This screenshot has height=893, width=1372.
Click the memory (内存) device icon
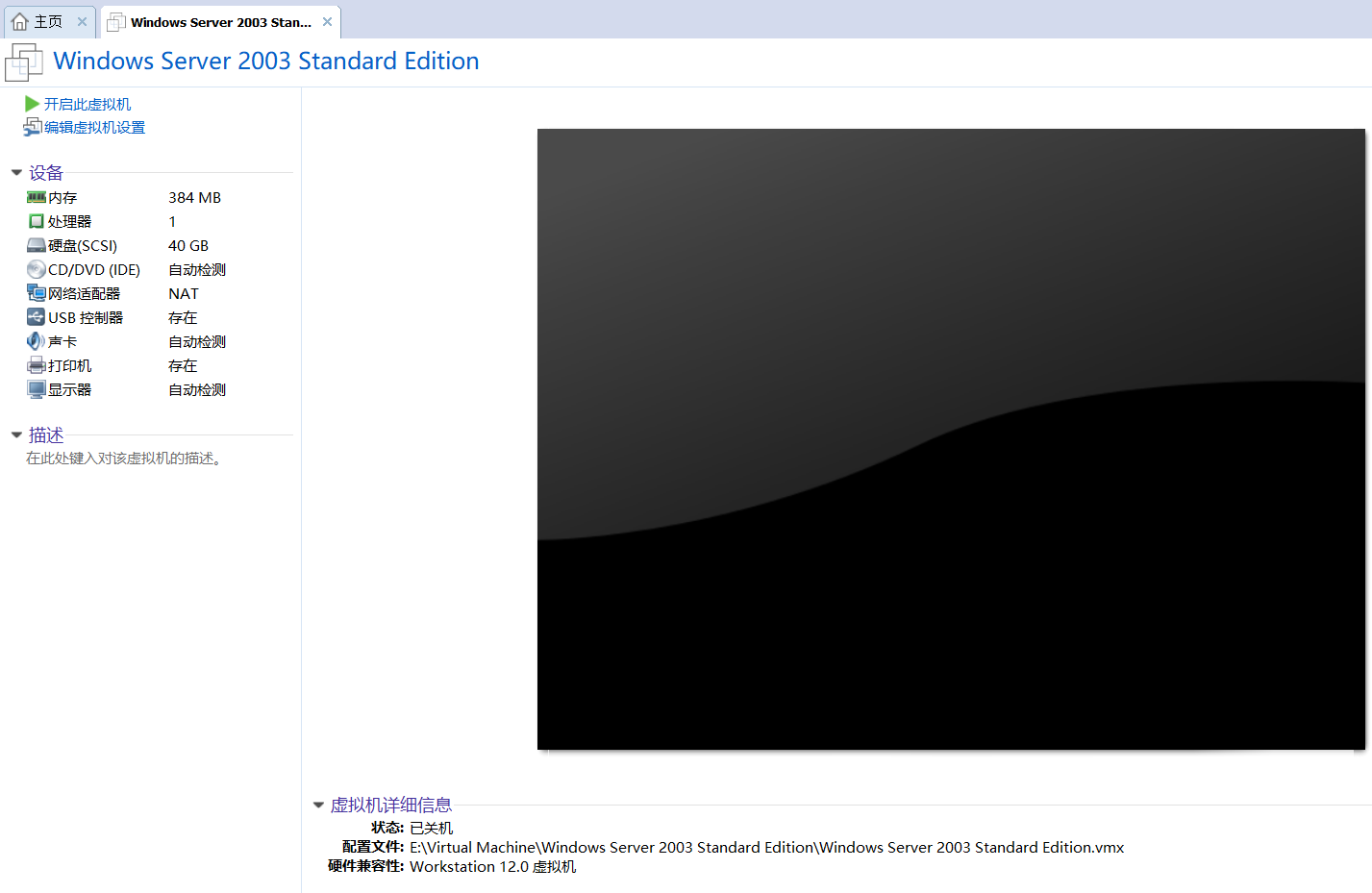coord(37,197)
